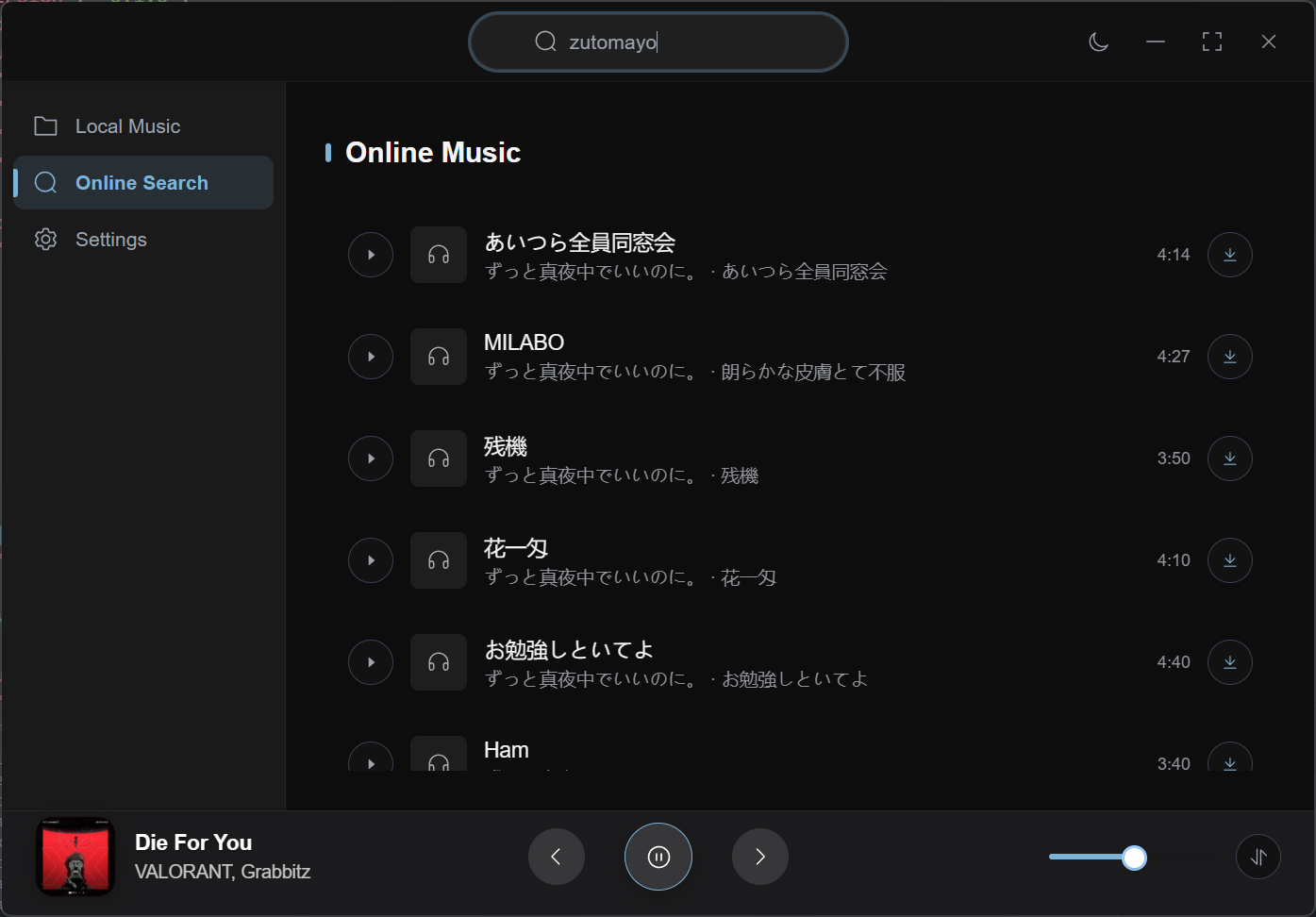Image resolution: width=1316 pixels, height=917 pixels.
Task: Download MILABO
Action: [1229, 356]
